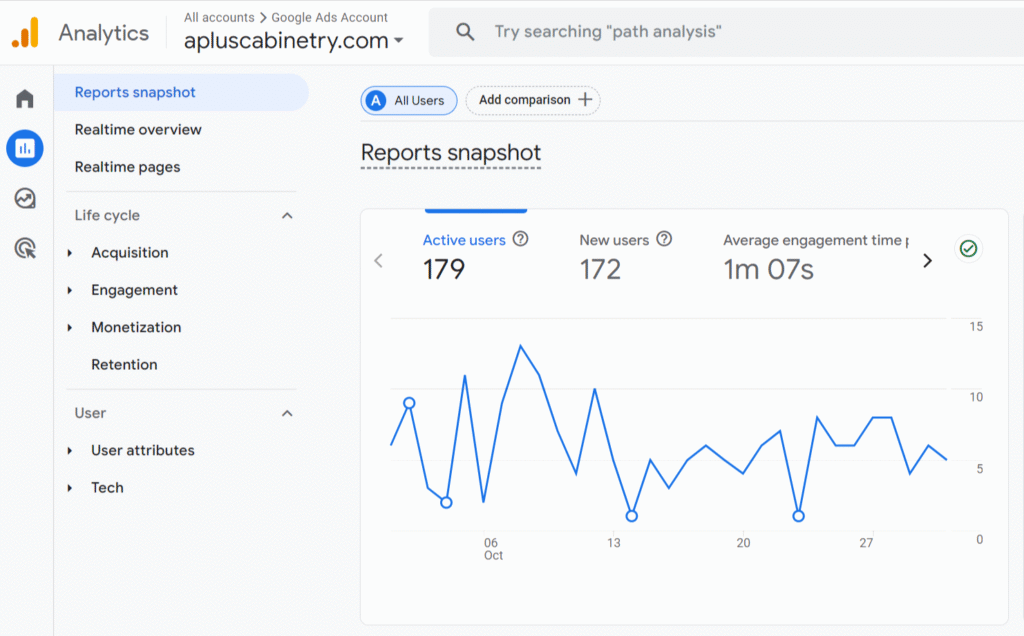Click the New users help icon

(664, 240)
